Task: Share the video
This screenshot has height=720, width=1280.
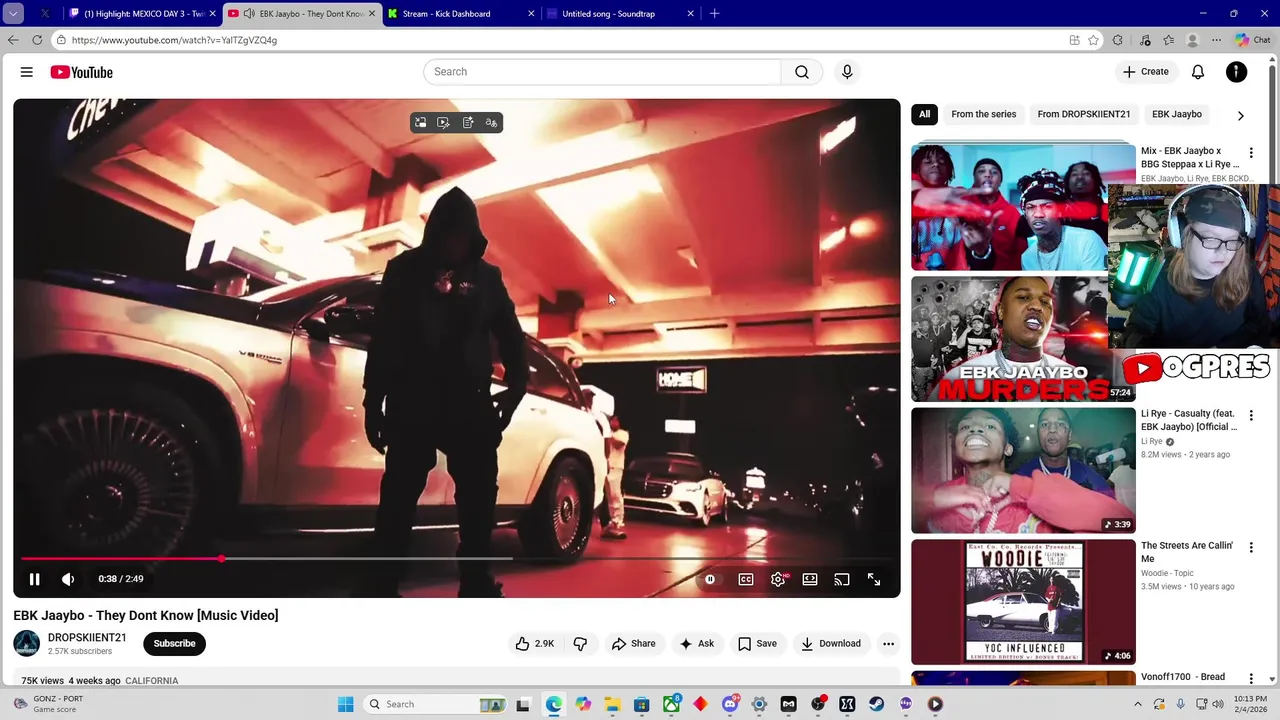Action: pos(634,644)
